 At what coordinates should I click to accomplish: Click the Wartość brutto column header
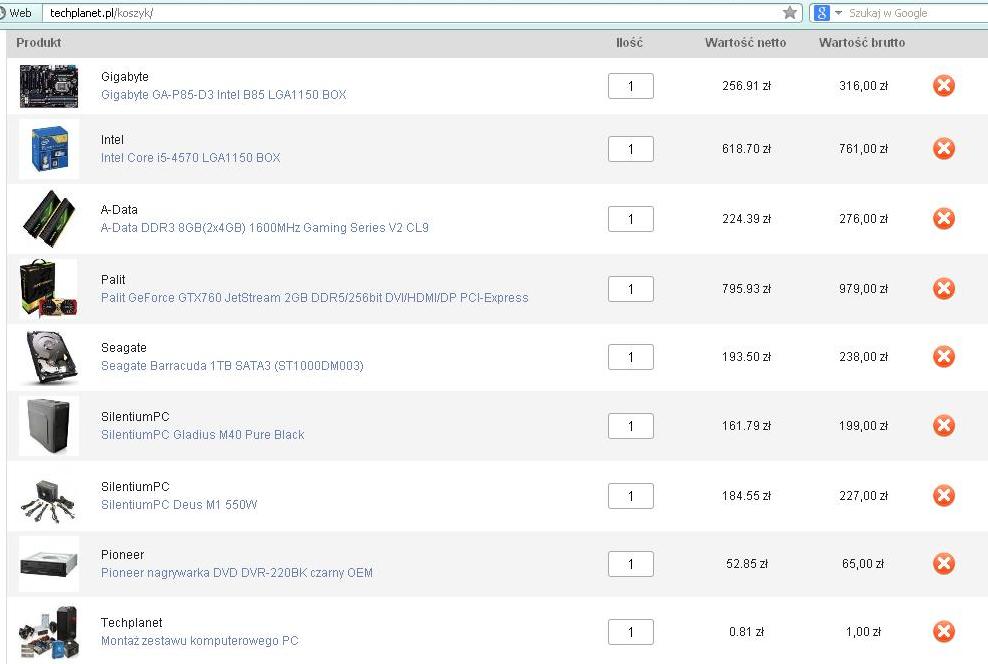[862, 43]
